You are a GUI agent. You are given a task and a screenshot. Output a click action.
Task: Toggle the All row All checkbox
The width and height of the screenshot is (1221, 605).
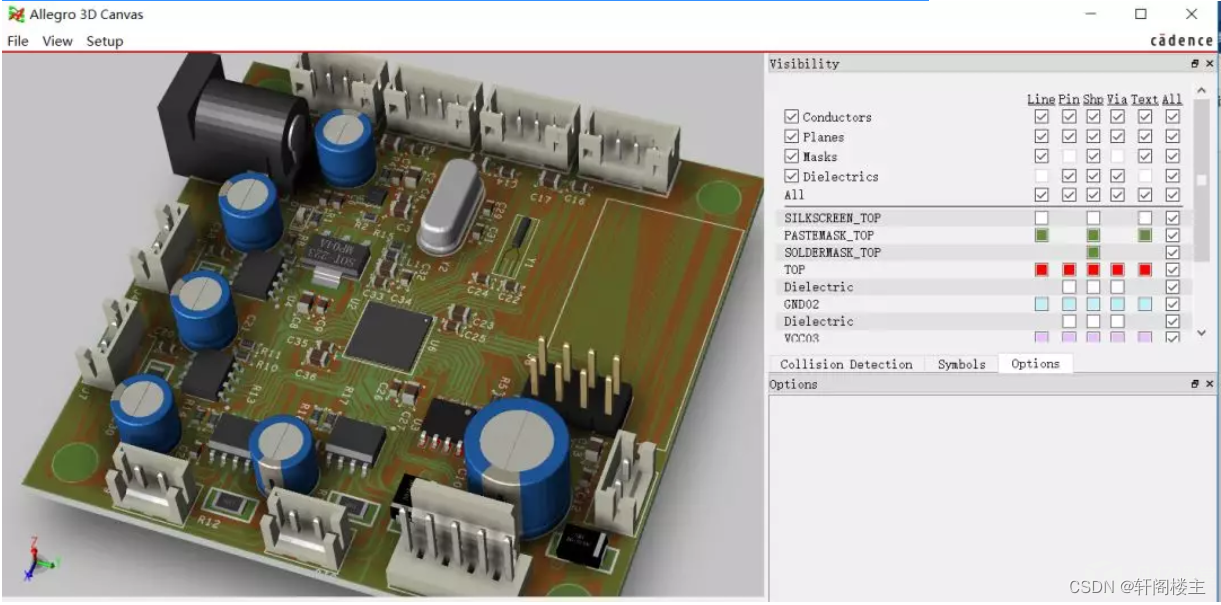point(1173,195)
